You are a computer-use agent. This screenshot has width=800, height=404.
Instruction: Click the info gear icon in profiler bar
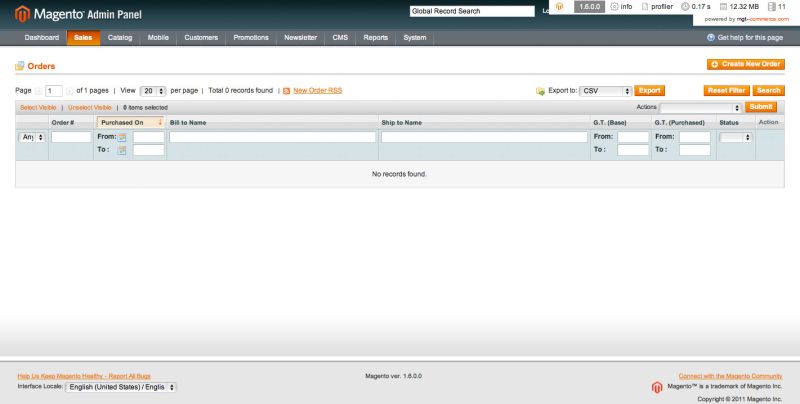[614, 7]
